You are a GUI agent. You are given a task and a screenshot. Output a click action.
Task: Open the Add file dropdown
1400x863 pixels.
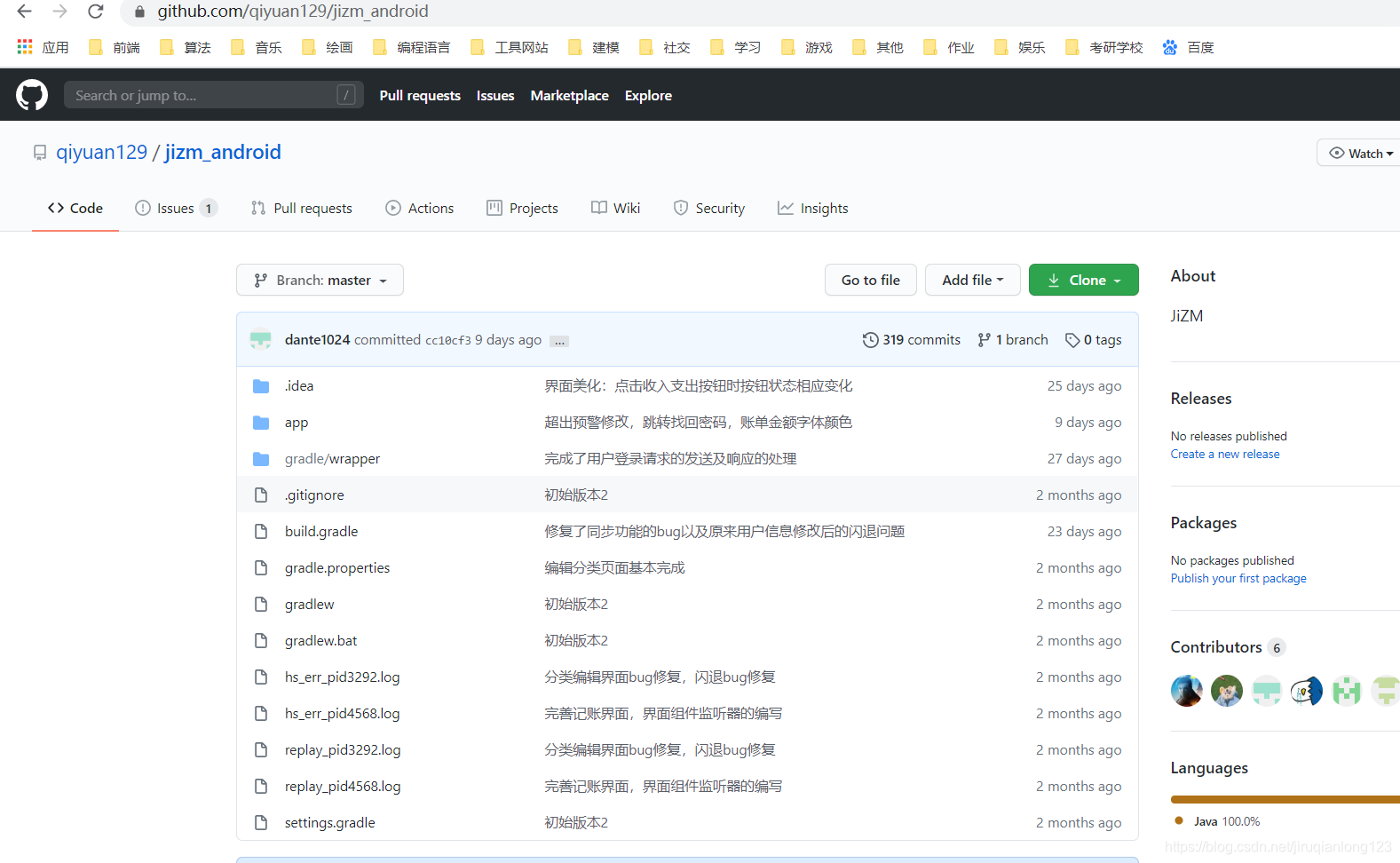tap(973, 280)
